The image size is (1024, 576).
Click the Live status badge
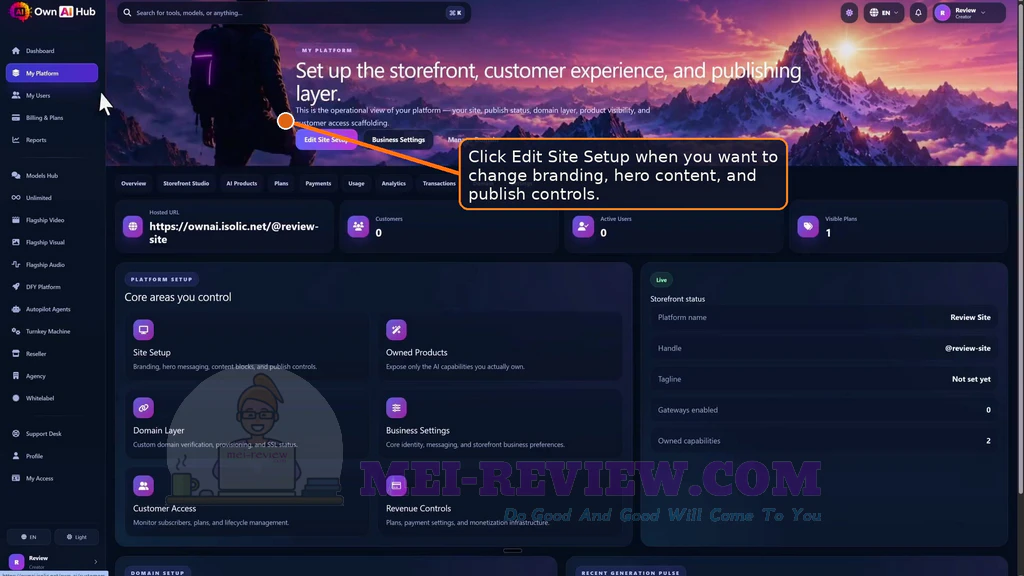662,280
